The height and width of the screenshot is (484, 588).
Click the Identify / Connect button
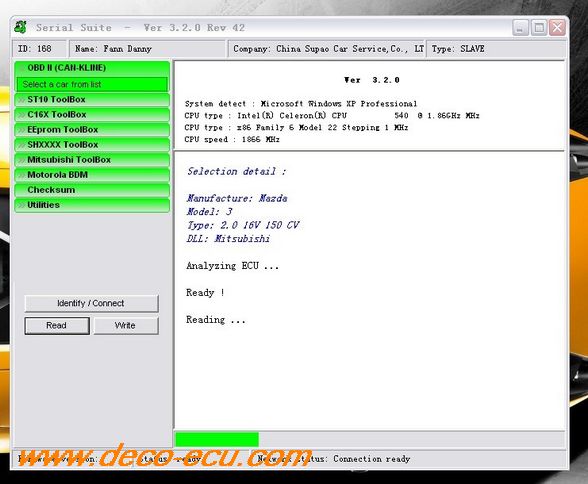[x=92, y=303]
